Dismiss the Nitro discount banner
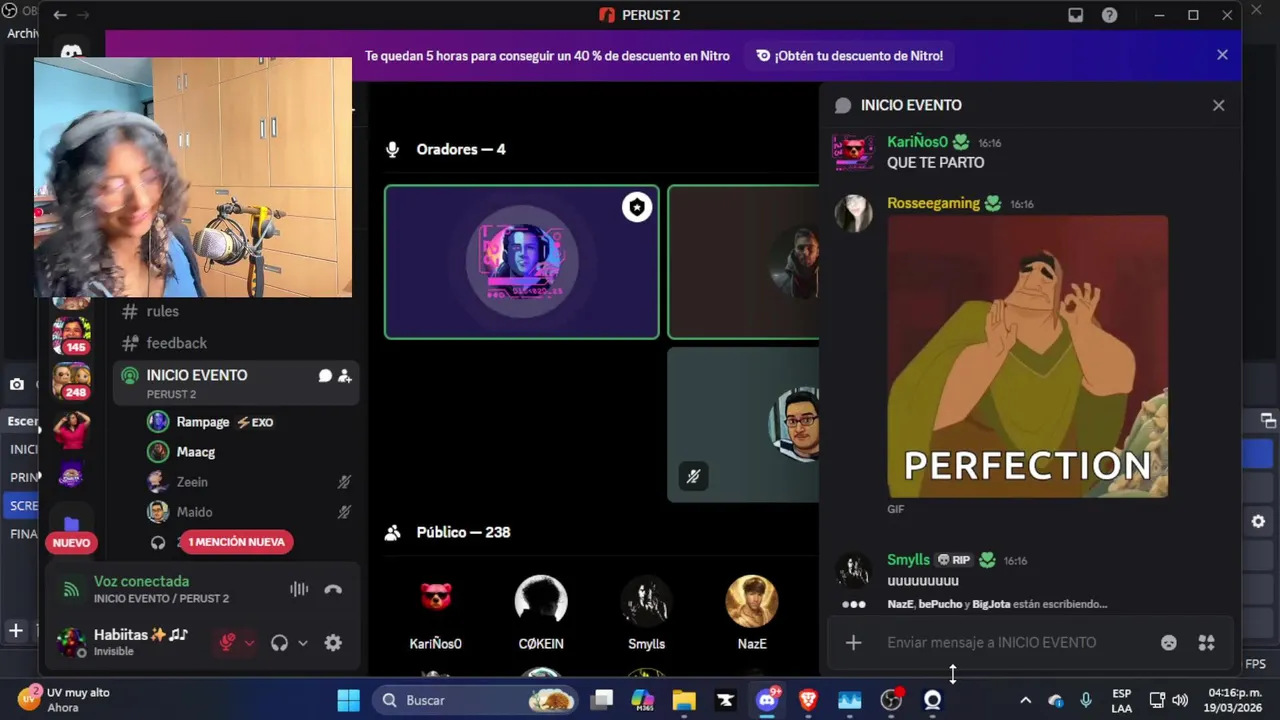 coord(1222,55)
